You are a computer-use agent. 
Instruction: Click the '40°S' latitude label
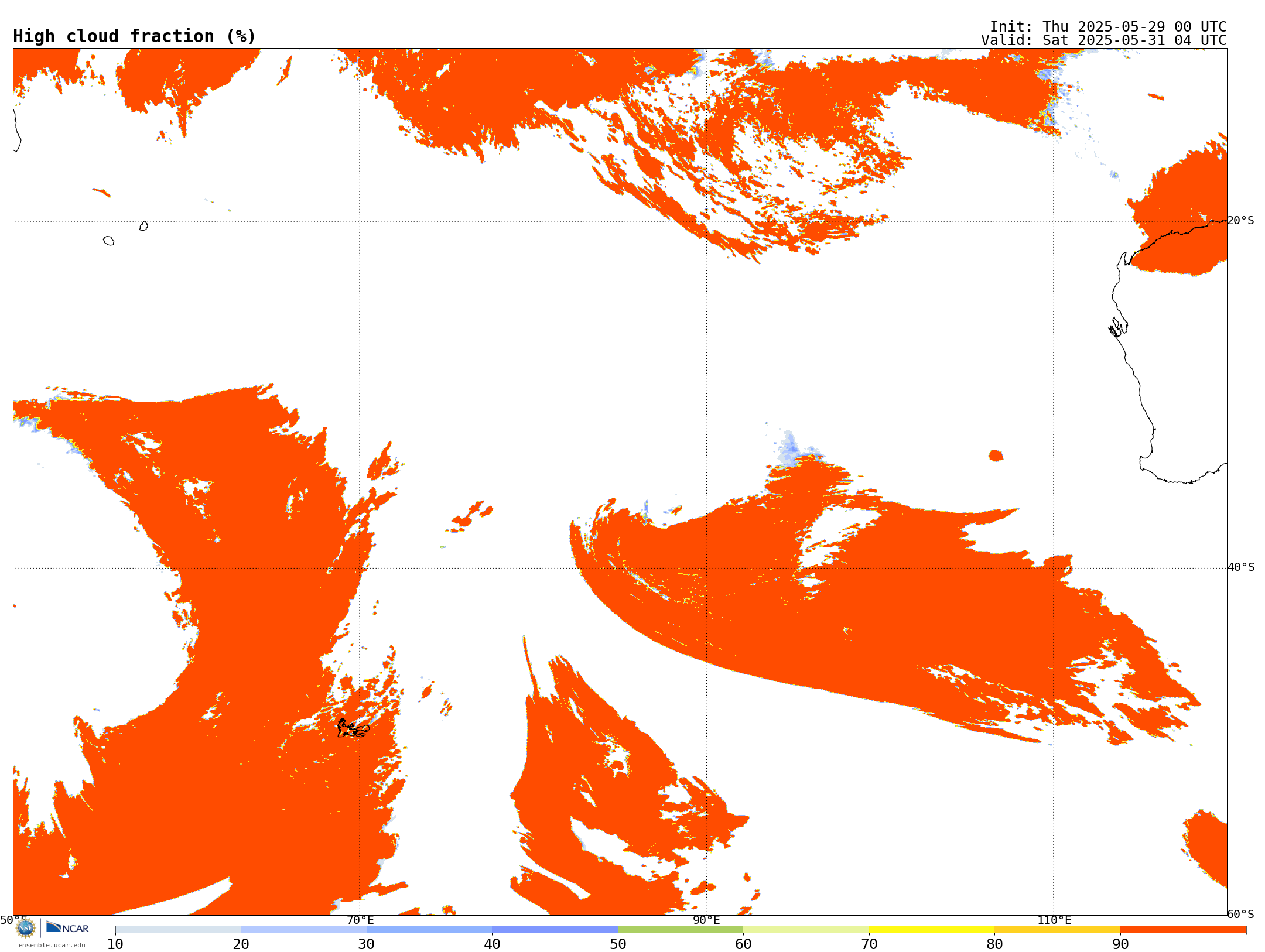(1241, 567)
